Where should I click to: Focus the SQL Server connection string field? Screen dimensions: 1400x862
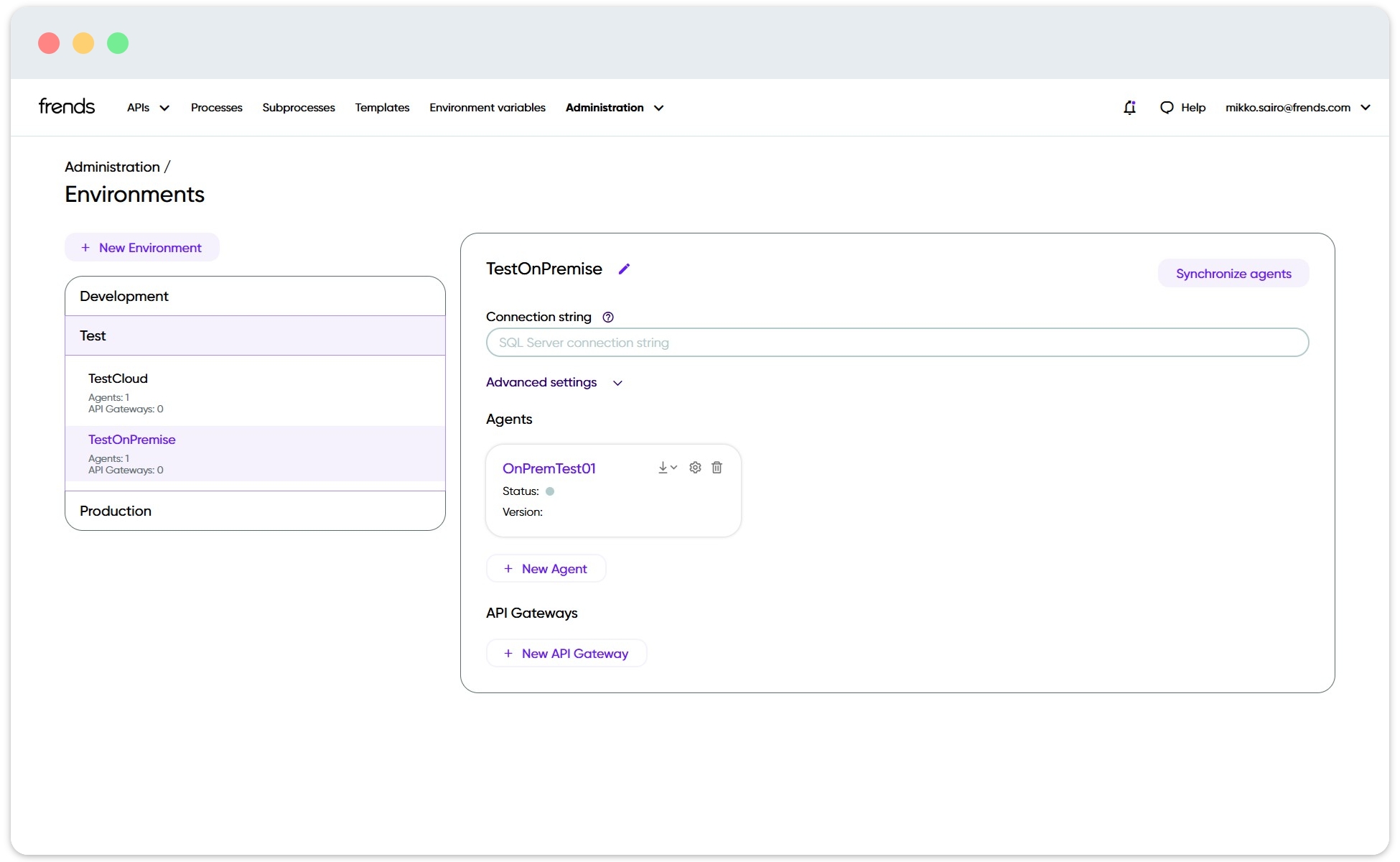897,343
